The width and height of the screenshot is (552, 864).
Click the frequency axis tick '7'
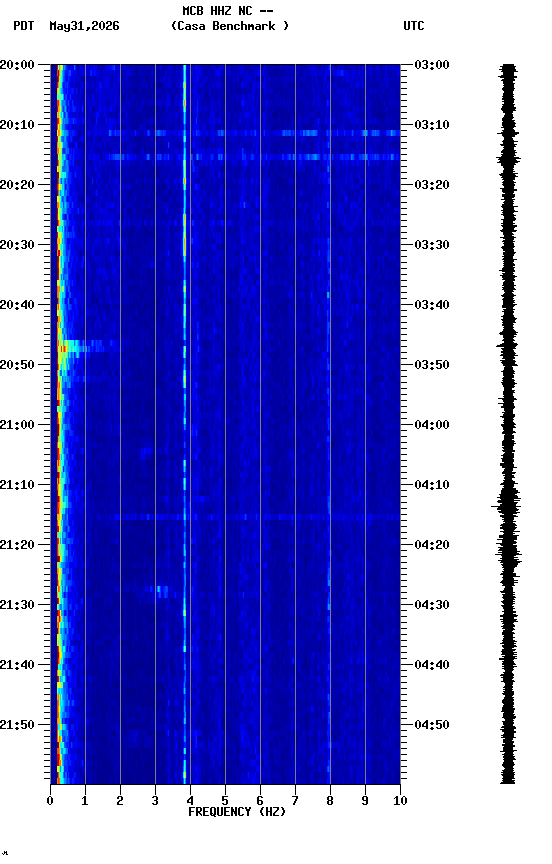[295, 801]
